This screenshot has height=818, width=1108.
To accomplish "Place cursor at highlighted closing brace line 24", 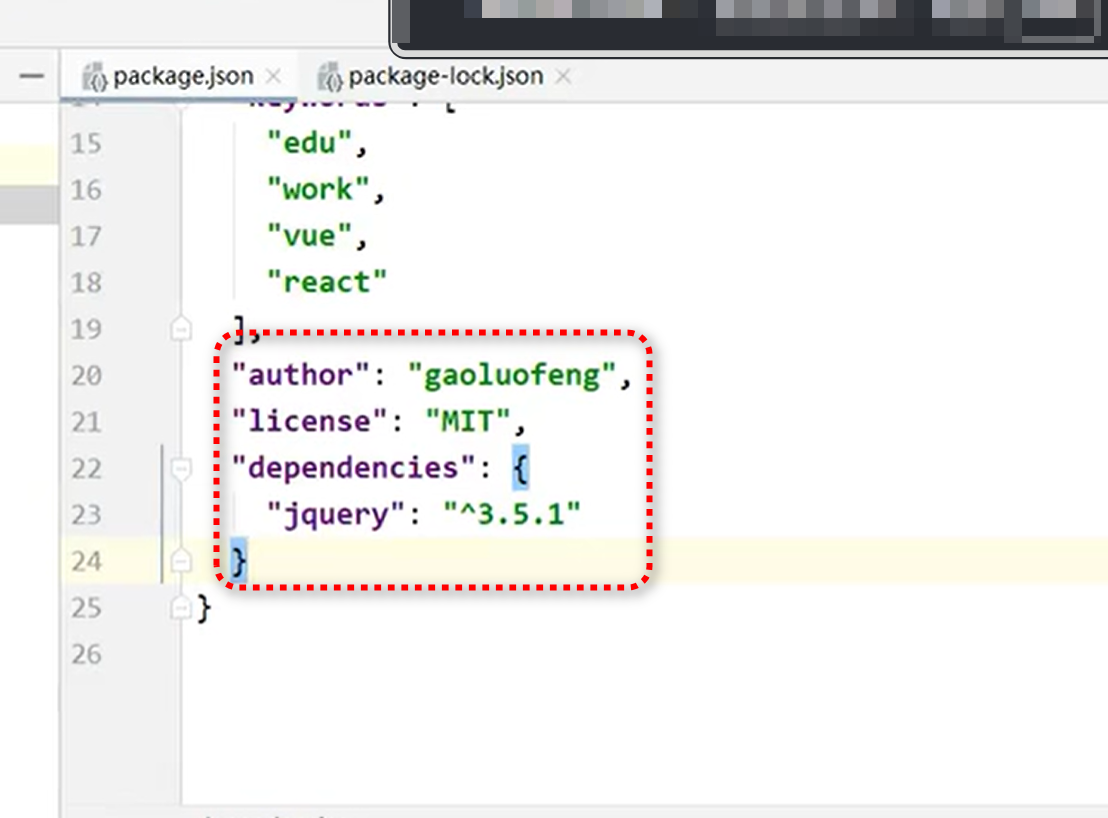I will [239, 562].
